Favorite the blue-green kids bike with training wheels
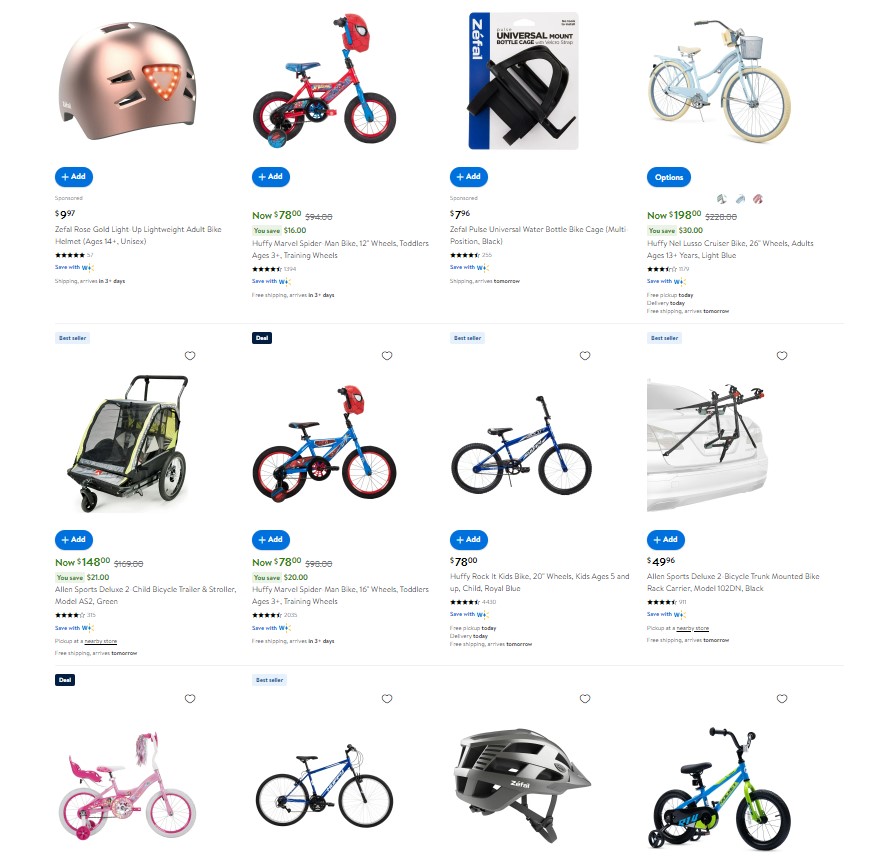This screenshot has width=878, height=856. [x=782, y=698]
